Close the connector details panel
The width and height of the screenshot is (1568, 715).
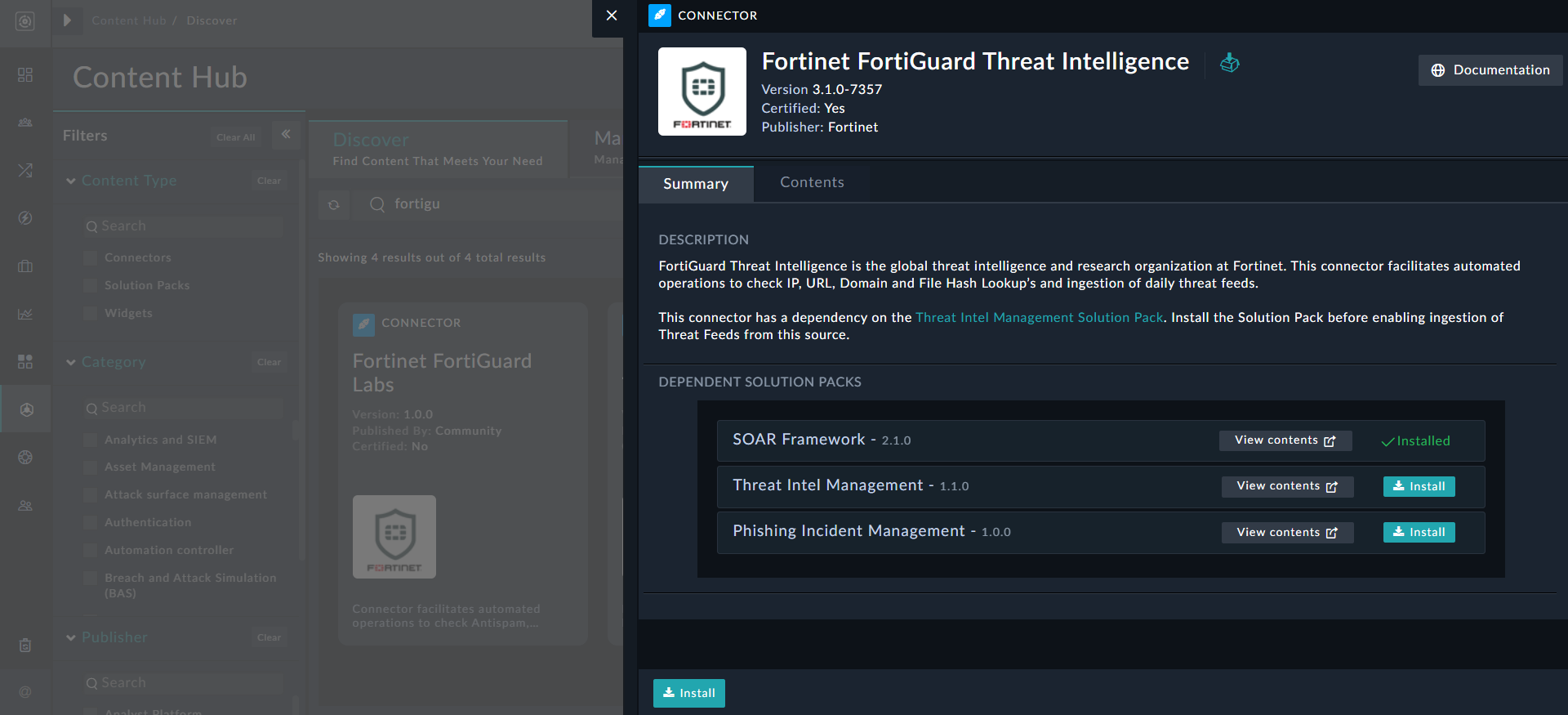(x=612, y=16)
